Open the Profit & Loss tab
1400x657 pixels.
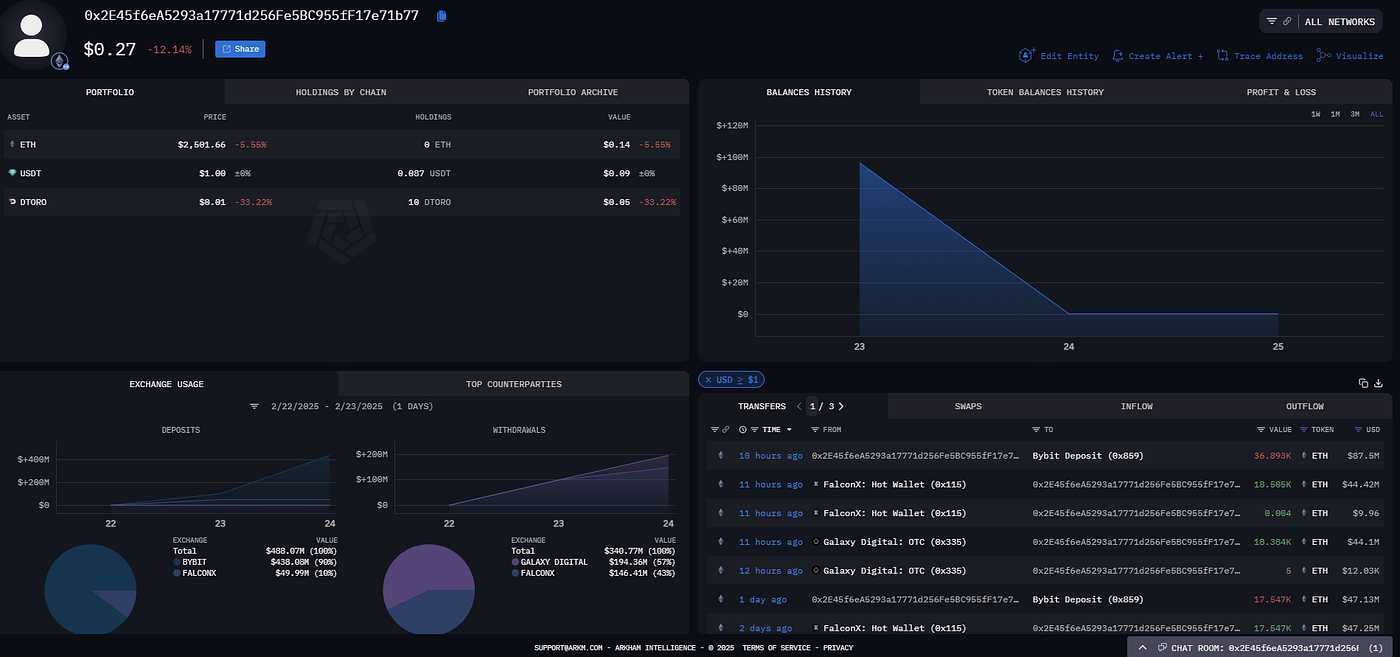point(1281,92)
